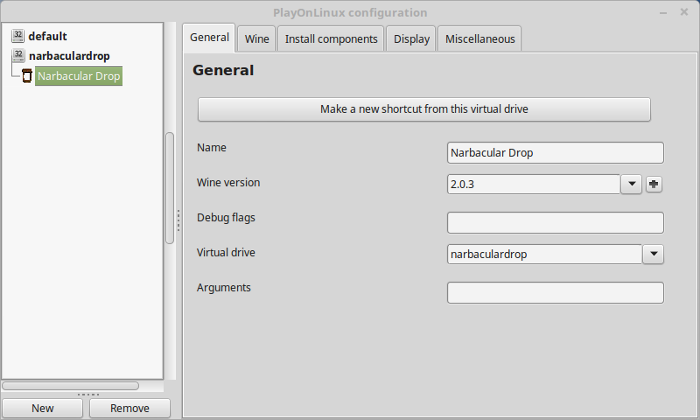Click the New button

coord(42,408)
